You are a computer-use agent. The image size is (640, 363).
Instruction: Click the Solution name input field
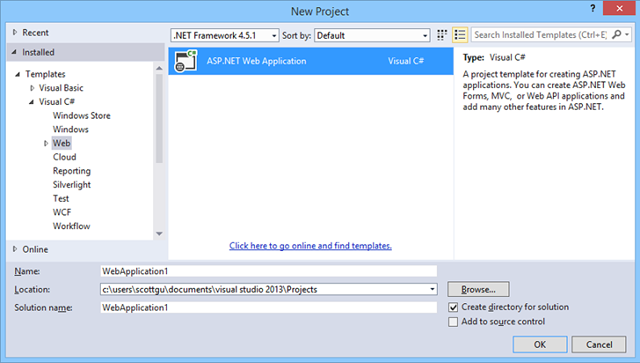coord(269,307)
